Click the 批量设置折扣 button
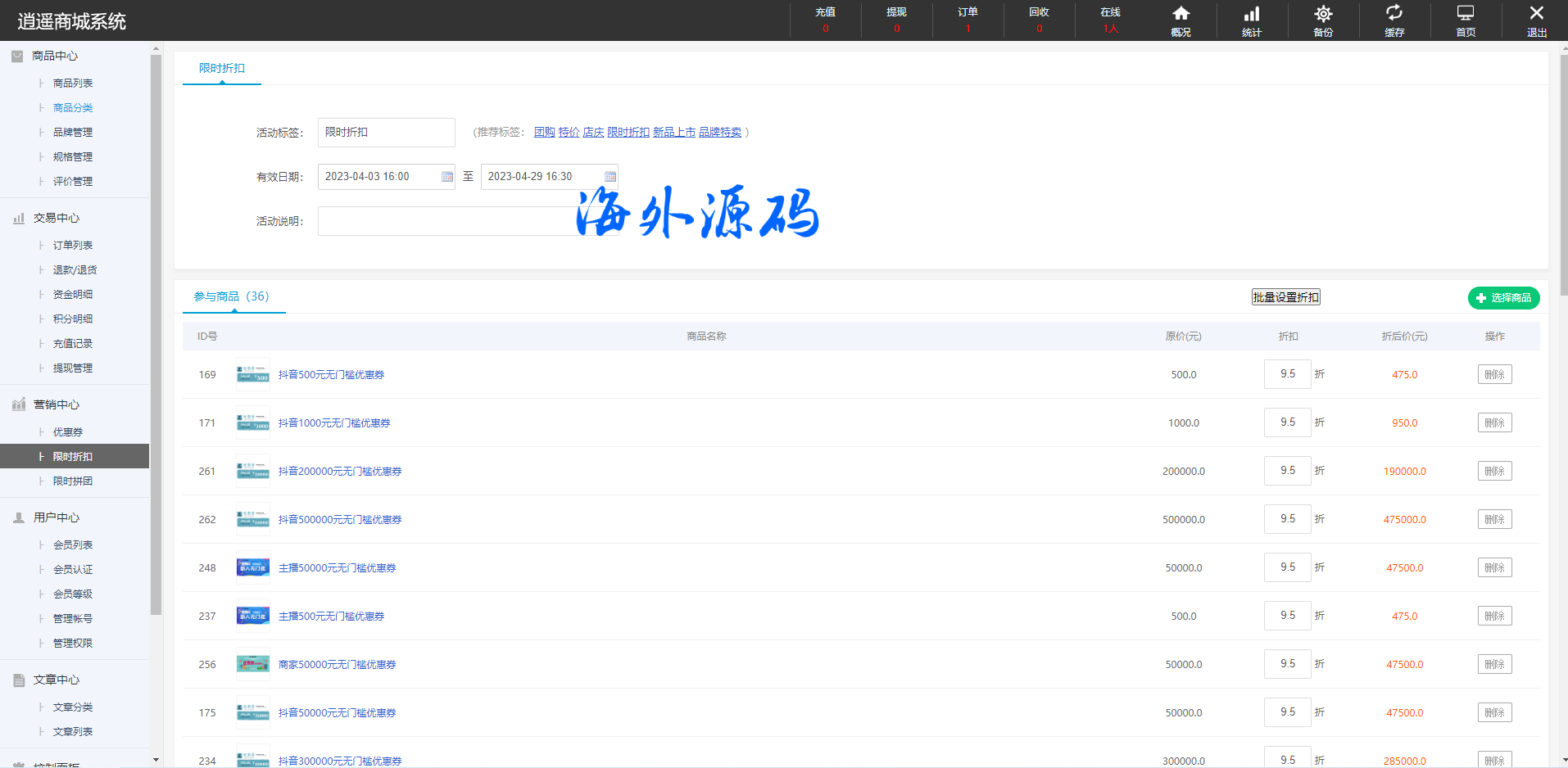Image resolution: width=1568 pixels, height=768 pixels. tap(1285, 297)
